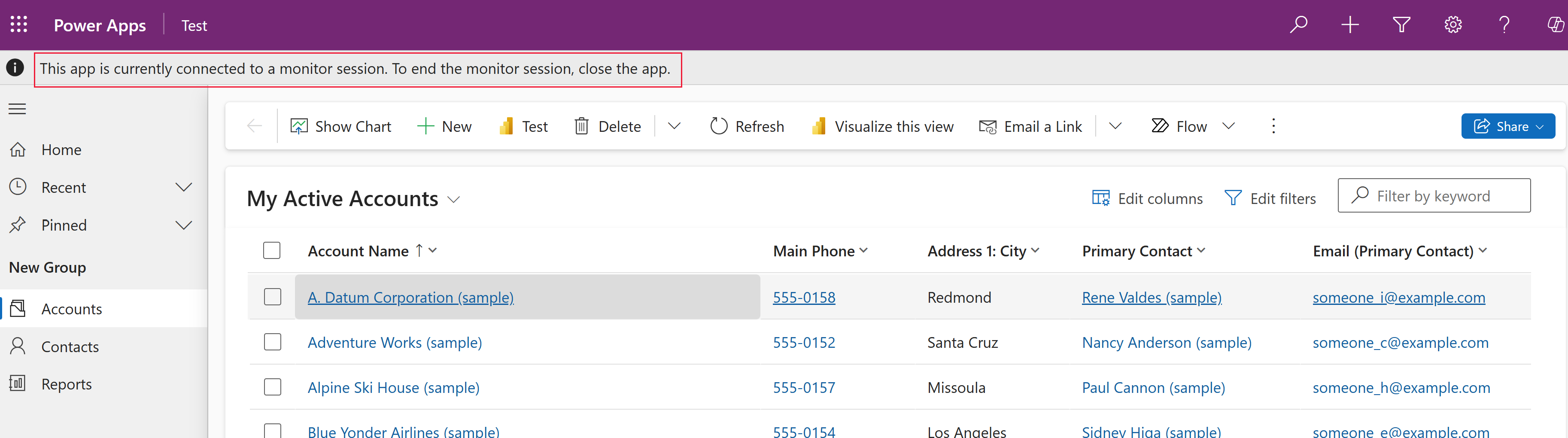Select Reports in the sidebar
The image size is (1568, 438).
[x=103, y=384]
